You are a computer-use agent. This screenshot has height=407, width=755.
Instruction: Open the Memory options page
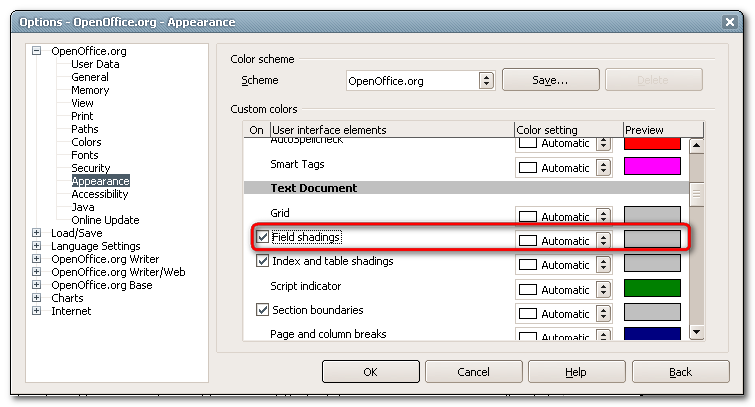pos(90,90)
